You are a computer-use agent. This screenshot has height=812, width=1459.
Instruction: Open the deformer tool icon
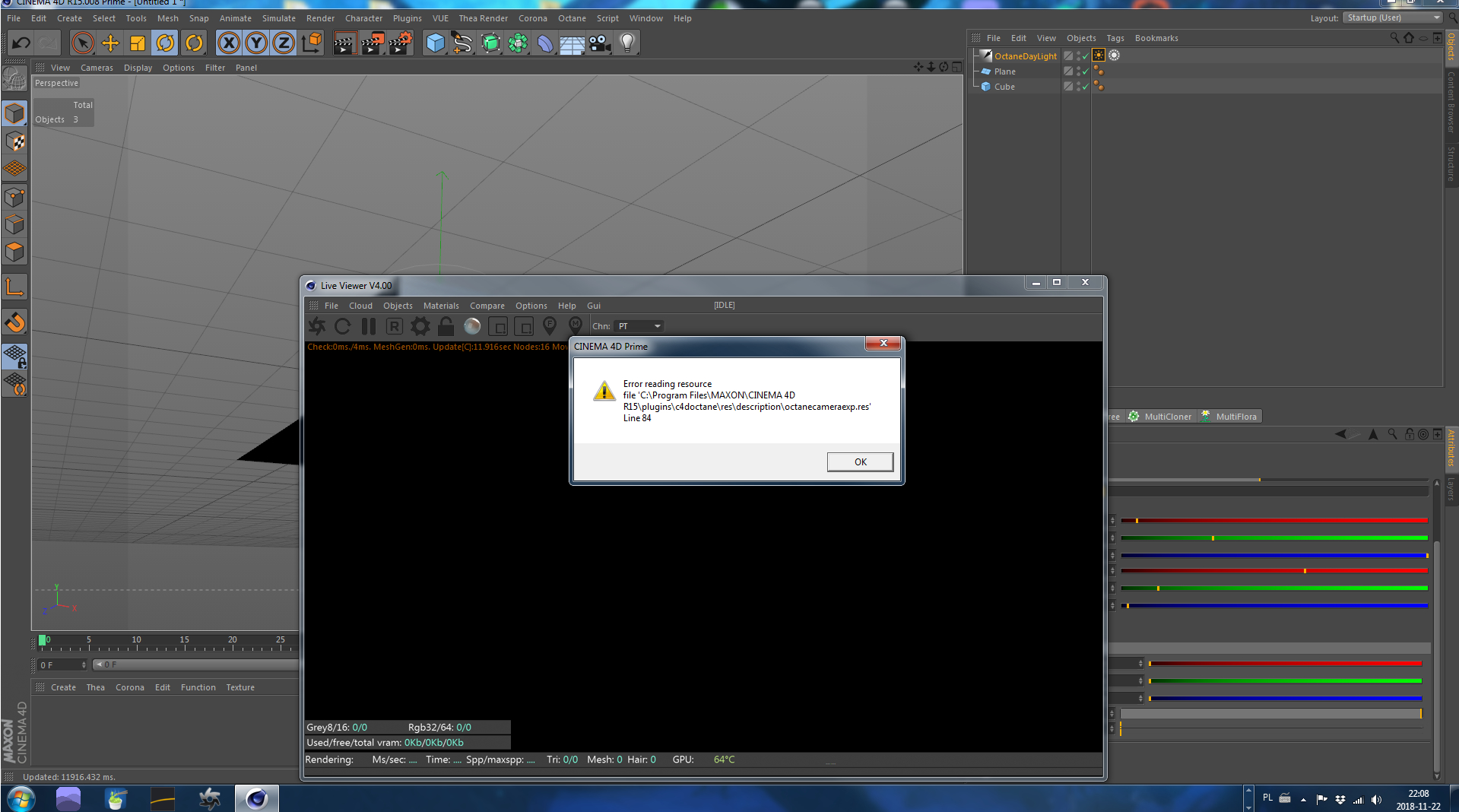tap(545, 43)
